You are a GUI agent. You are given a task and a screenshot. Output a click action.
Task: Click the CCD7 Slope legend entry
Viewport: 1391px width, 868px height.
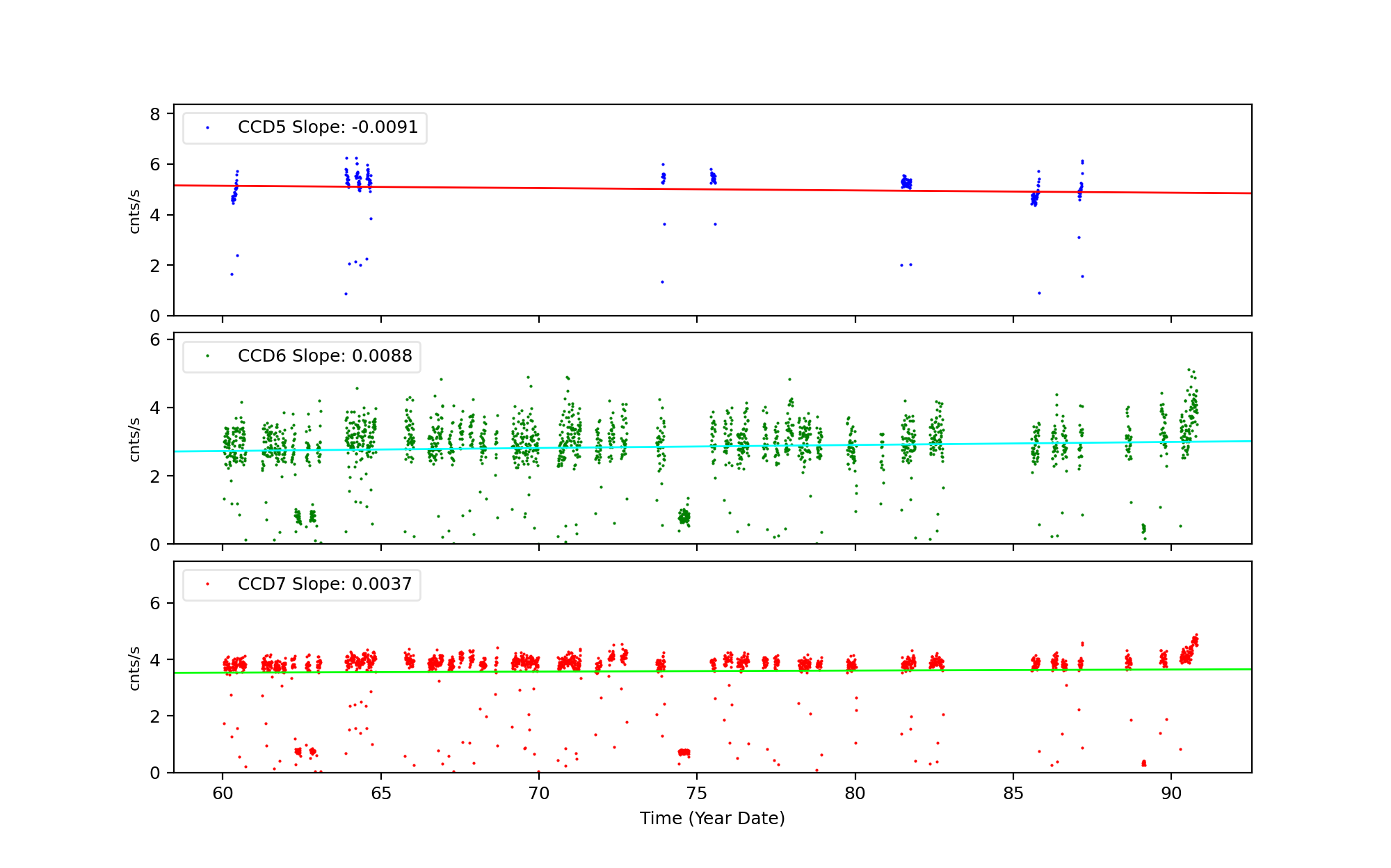tap(325, 584)
